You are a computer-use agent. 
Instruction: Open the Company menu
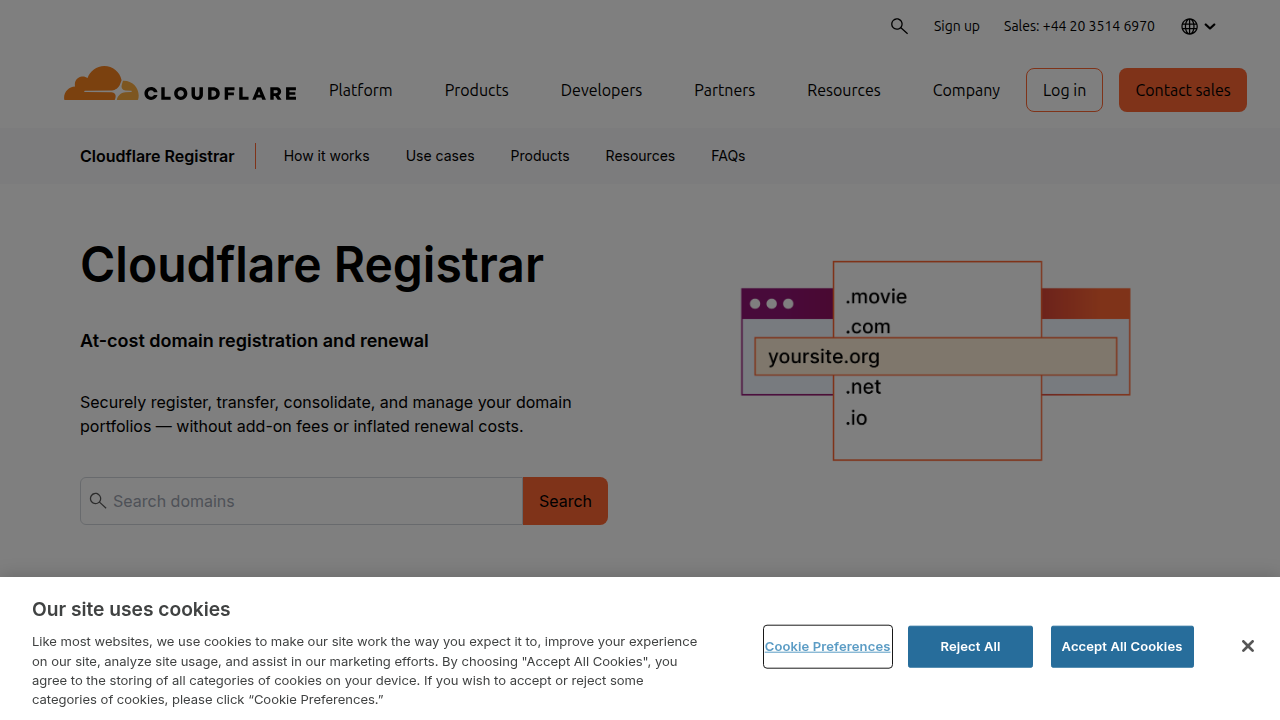pyautogui.click(x=966, y=90)
